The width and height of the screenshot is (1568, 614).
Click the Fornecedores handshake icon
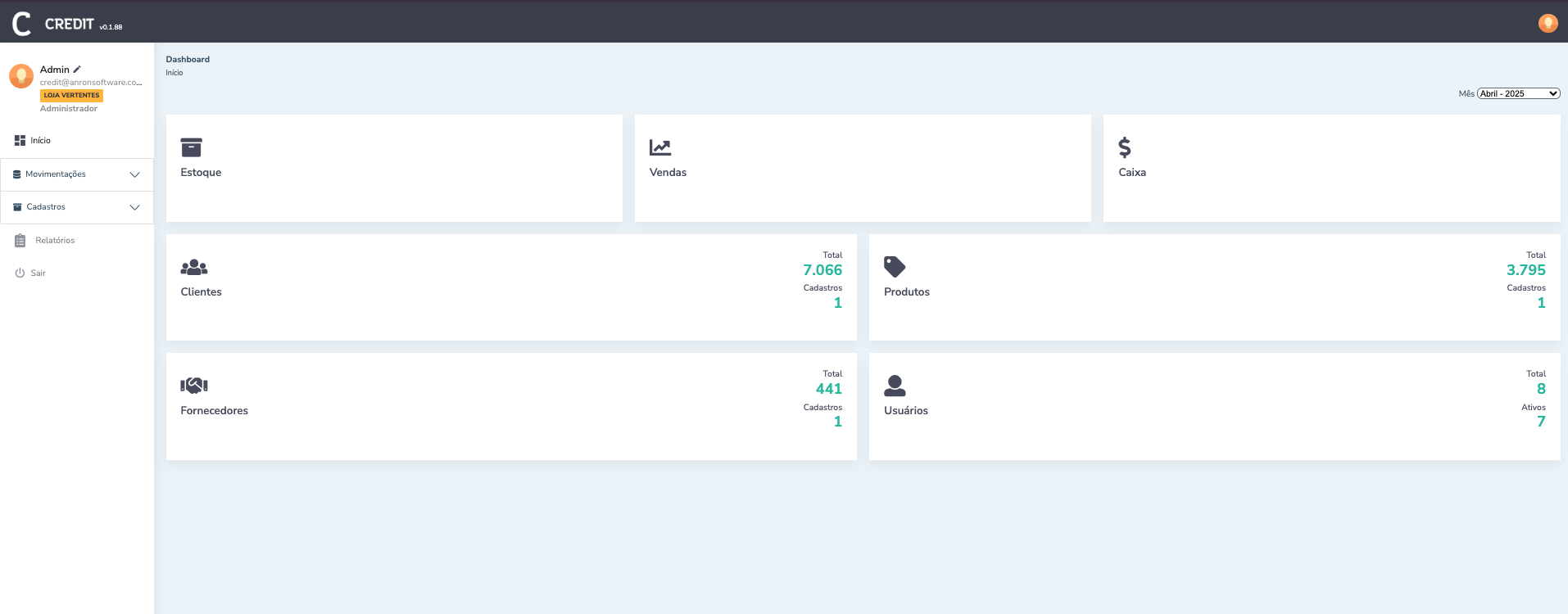coord(194,386)
